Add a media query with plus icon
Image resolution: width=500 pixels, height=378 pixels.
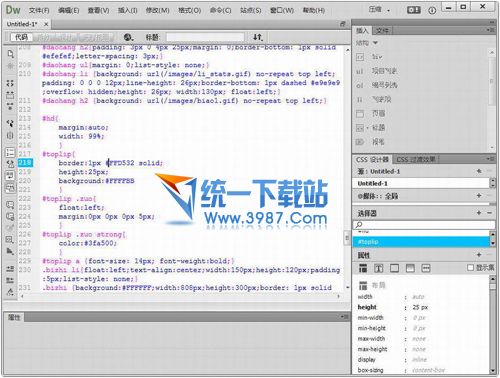[x=479, y=196]
